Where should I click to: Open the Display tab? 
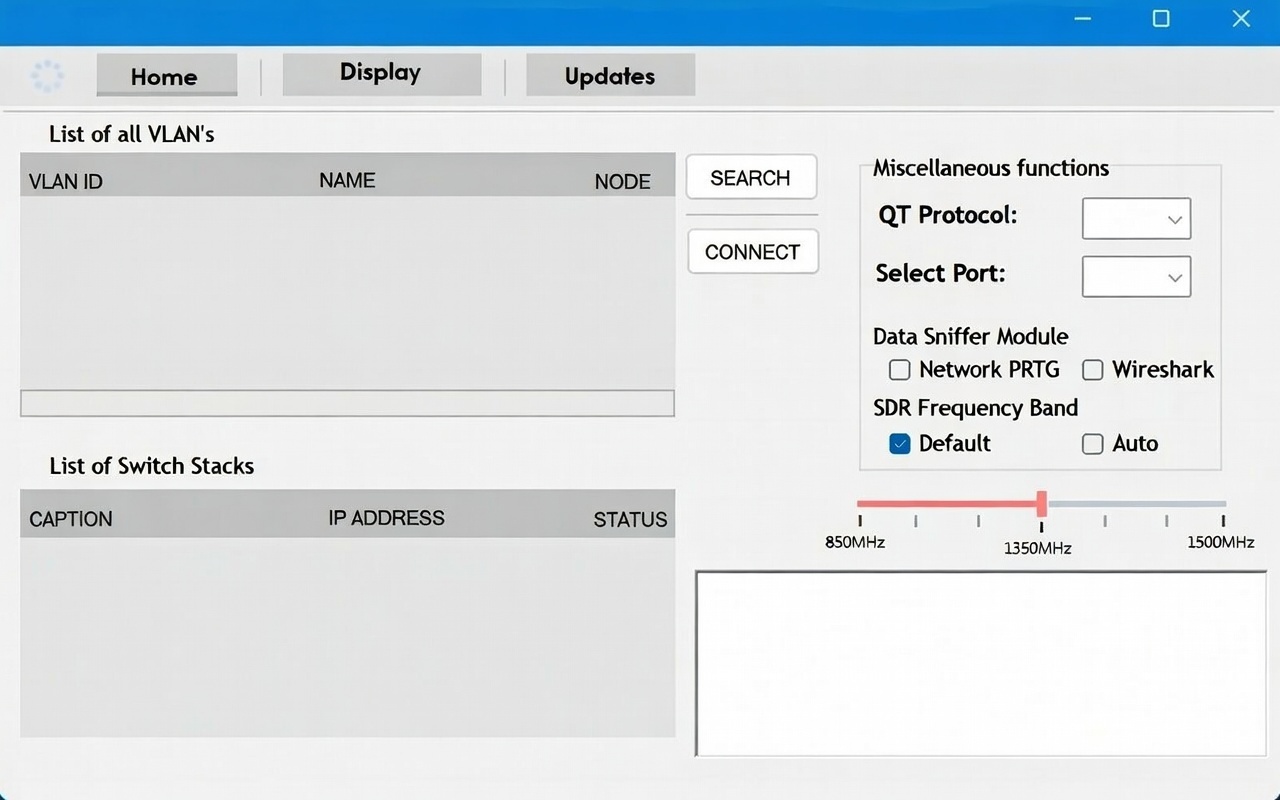(381, 74)
